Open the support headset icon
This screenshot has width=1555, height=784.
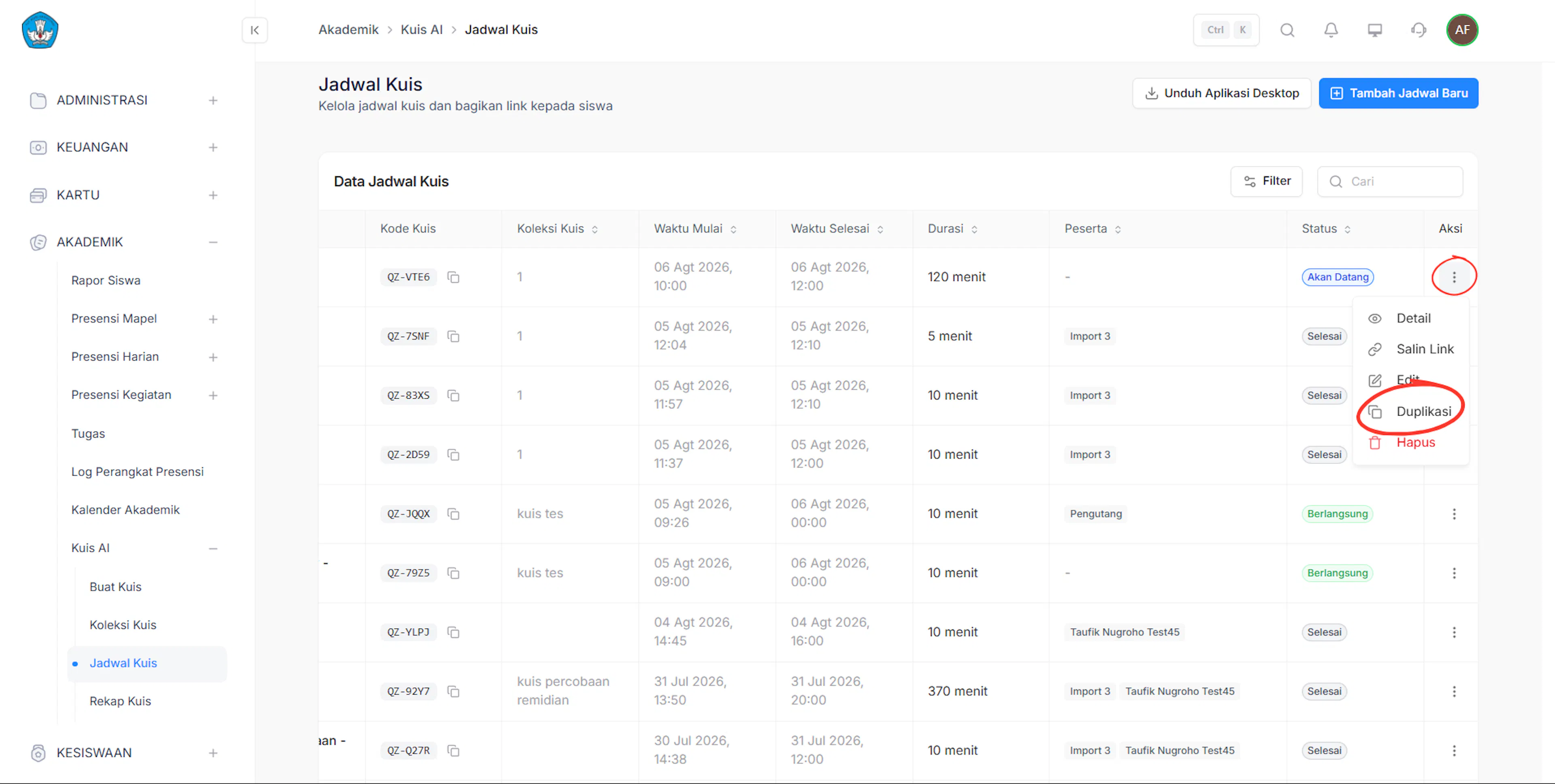(x=1419, y=30)
